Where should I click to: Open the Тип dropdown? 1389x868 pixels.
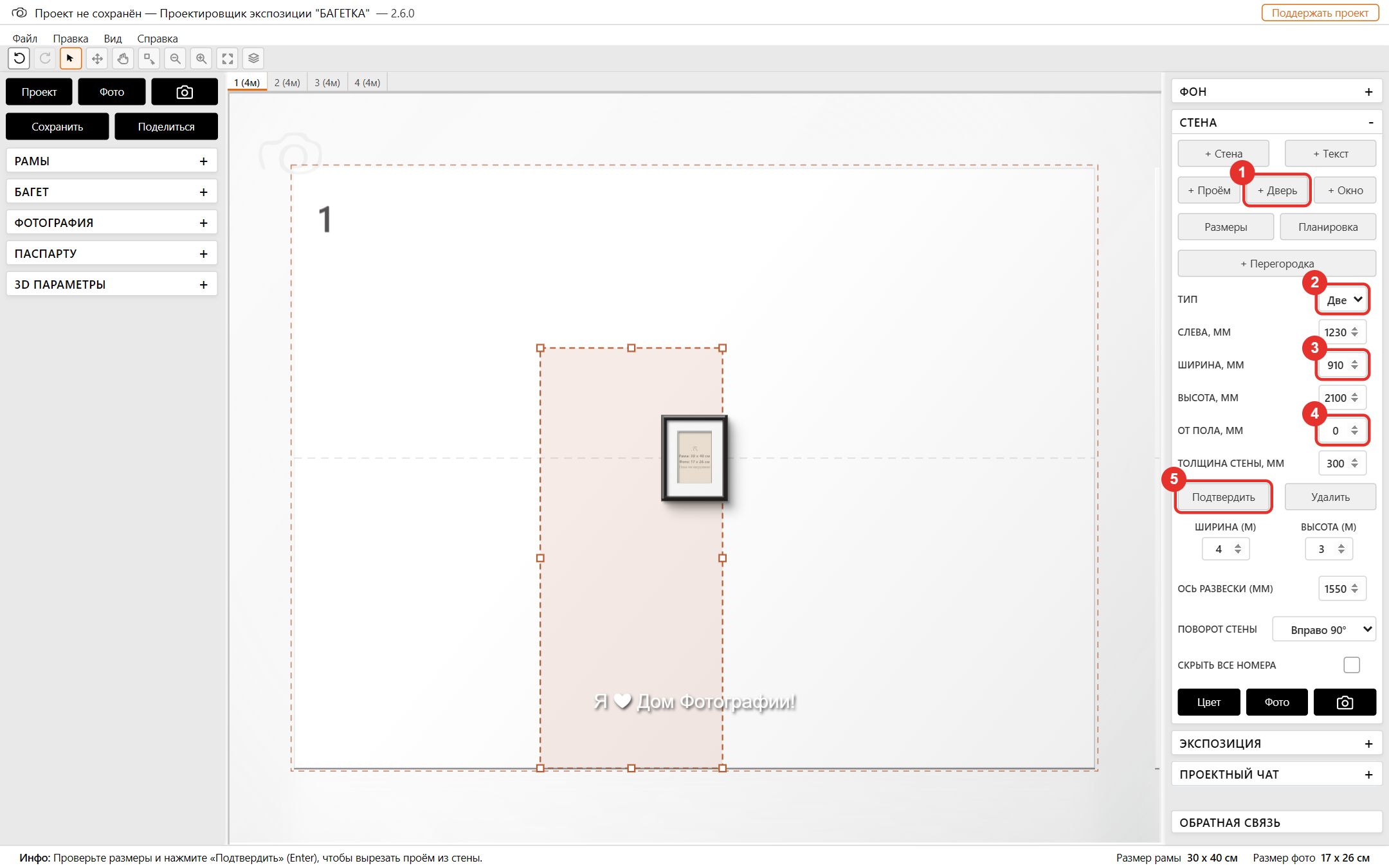click(x=1343, y=300)
